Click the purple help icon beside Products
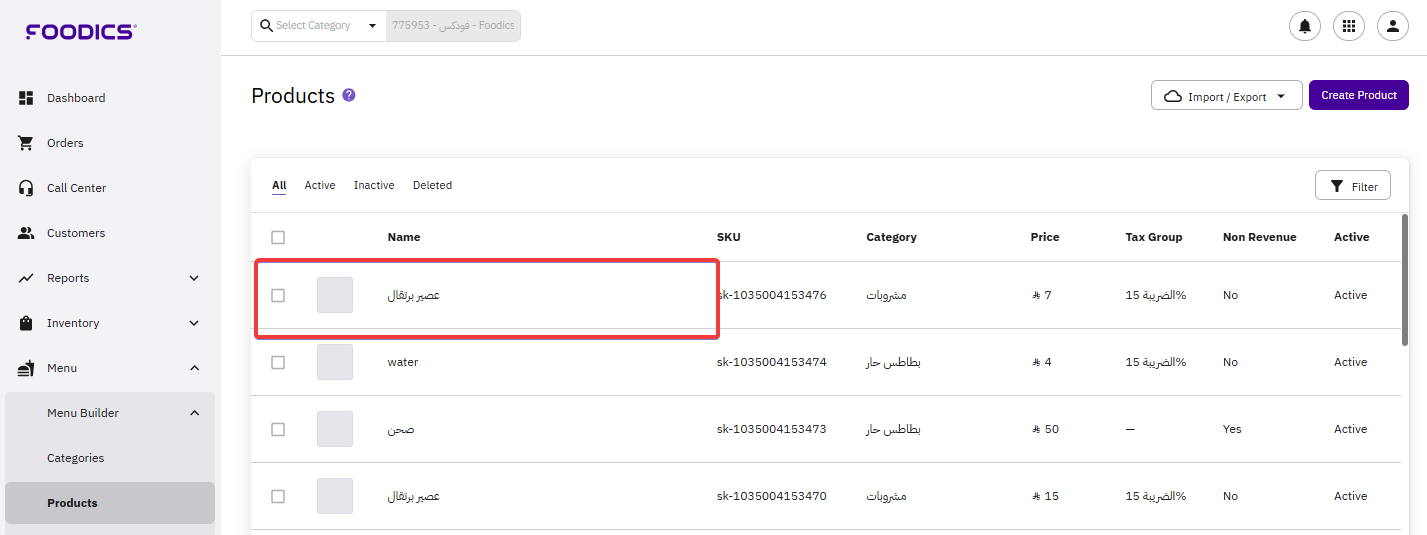1427x535 pixels. (x=349, y=95)
